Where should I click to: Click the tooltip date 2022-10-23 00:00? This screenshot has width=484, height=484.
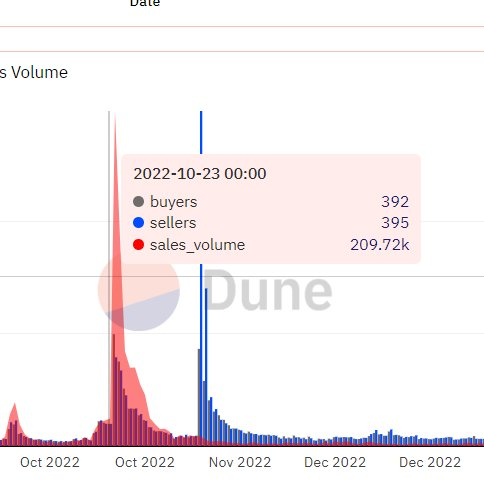200,174
